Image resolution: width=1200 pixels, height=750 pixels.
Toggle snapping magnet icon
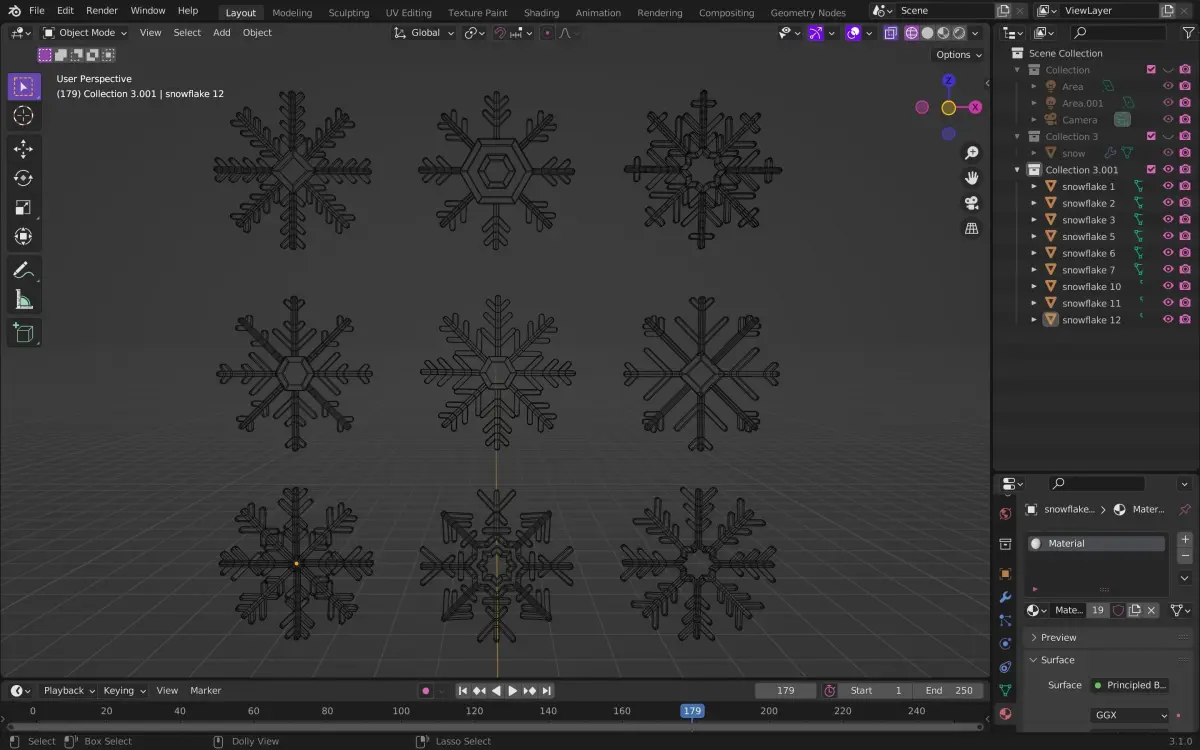click(x=499, y=33)
